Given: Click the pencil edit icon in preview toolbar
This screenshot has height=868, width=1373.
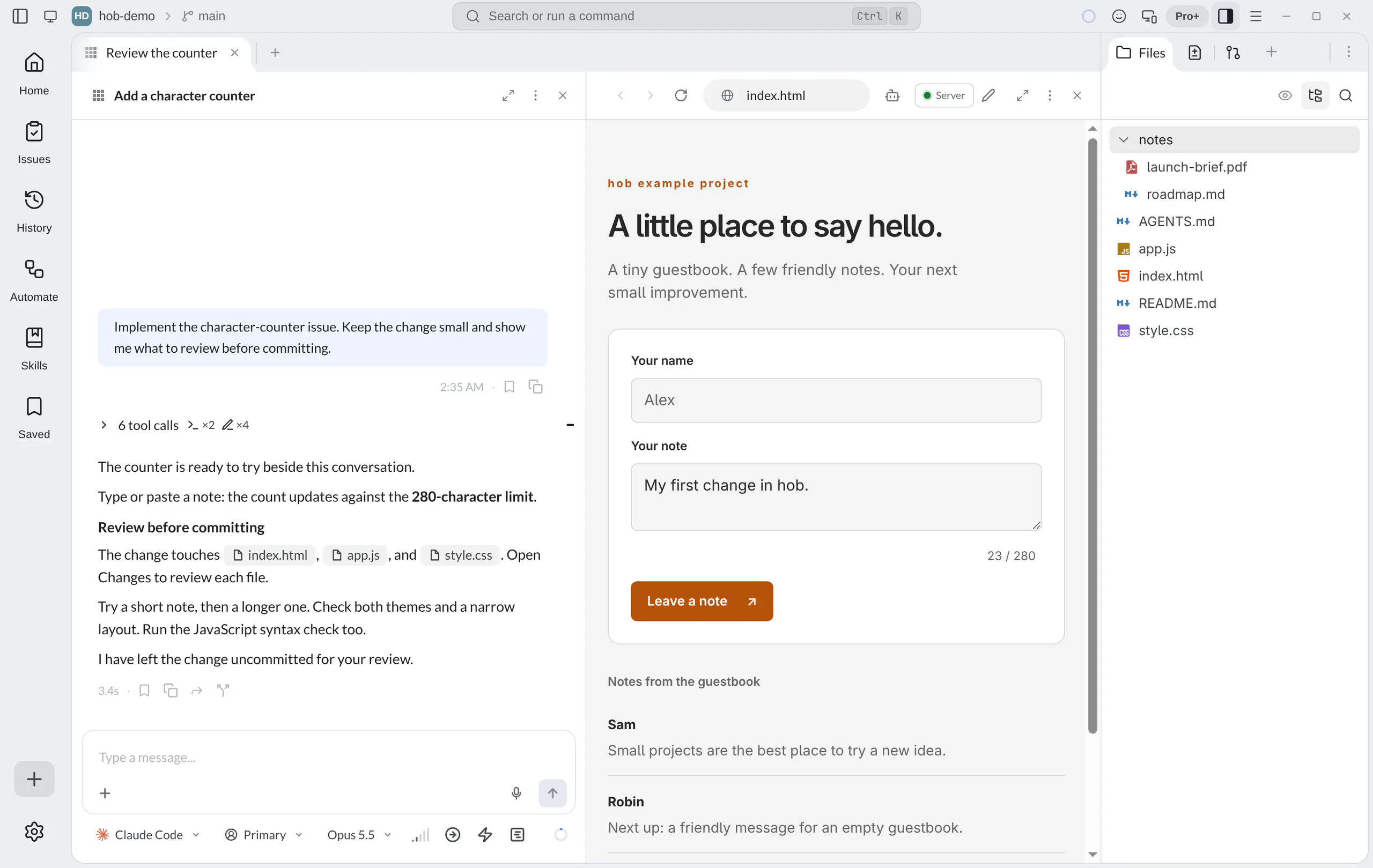Looking at the screenshot, I should [x=988, y=95].
